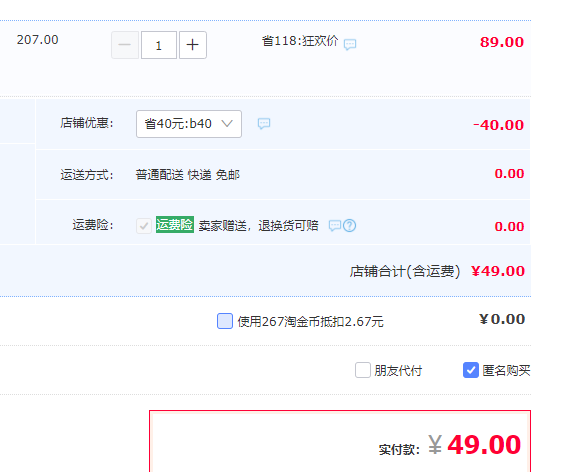
Task: Decrease item quantity with minus button
Action: pos(125,45)
